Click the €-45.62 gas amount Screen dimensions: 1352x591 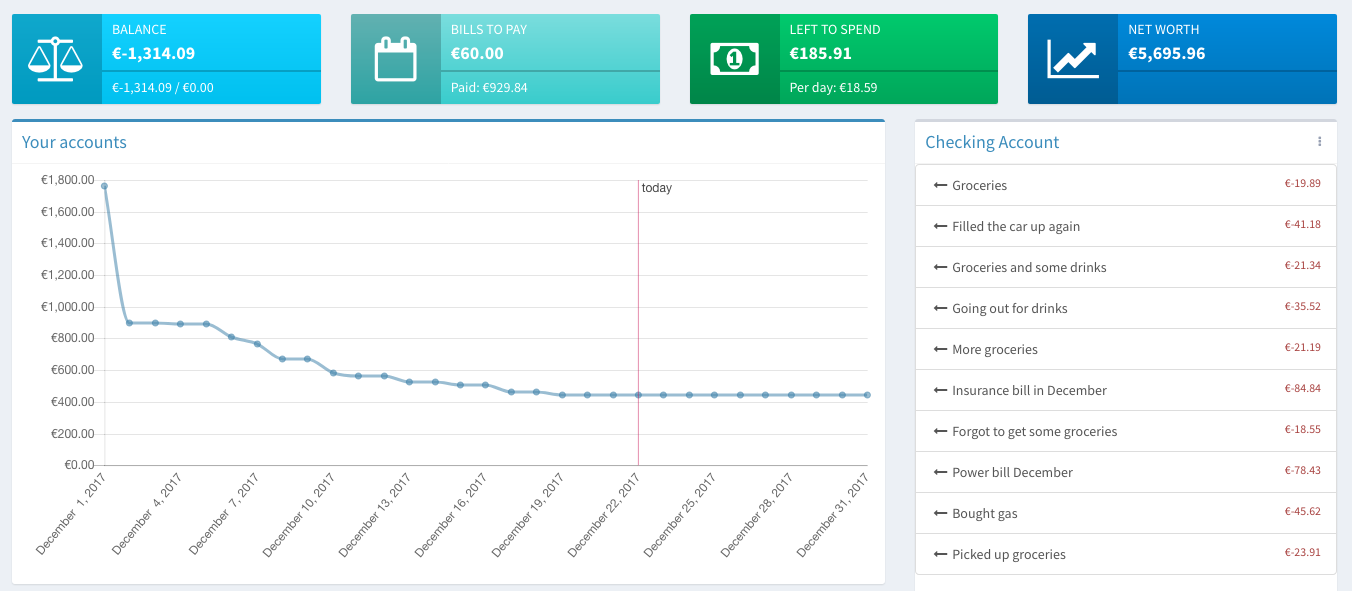coord(1302,511)
